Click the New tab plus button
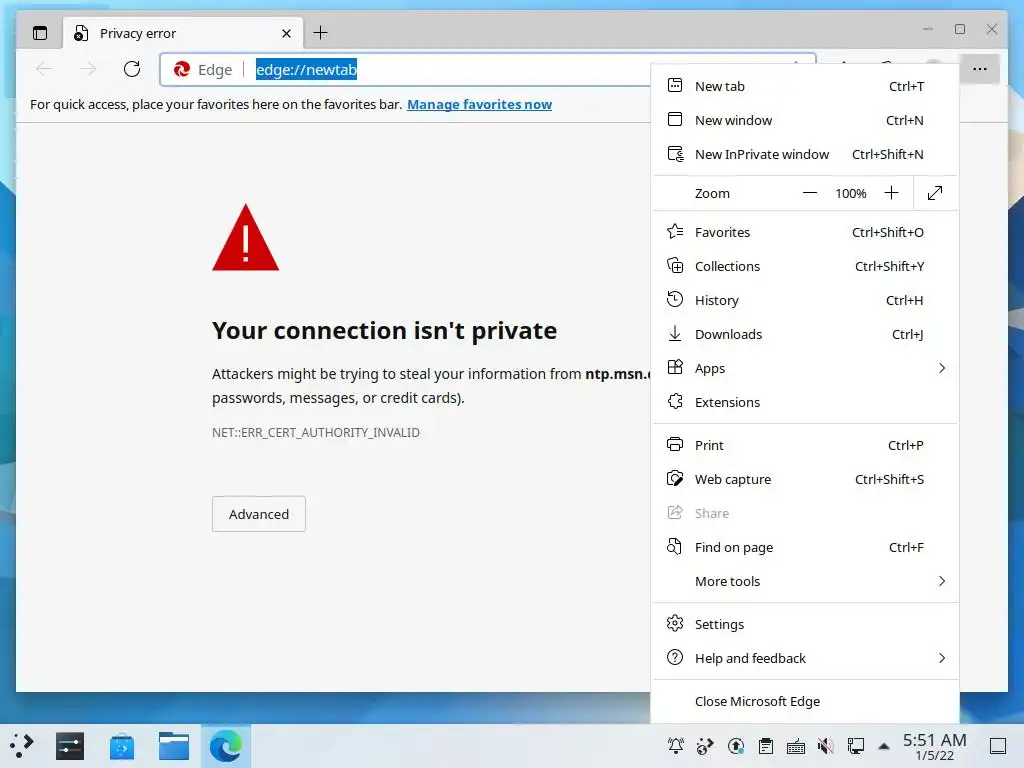The image size is (1024, 768). pyautogui.click(x=320, y=33)
